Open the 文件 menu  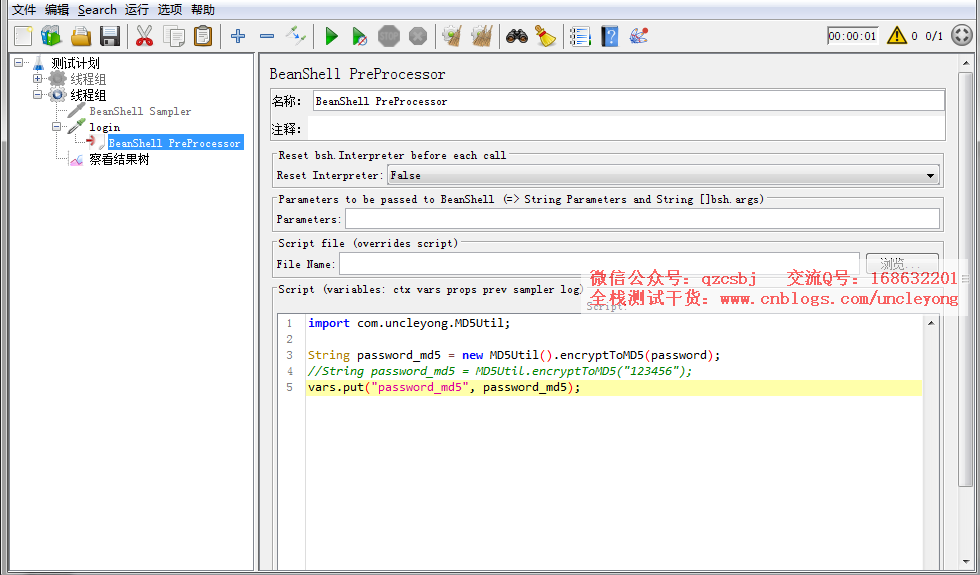[x=24, y=9]
